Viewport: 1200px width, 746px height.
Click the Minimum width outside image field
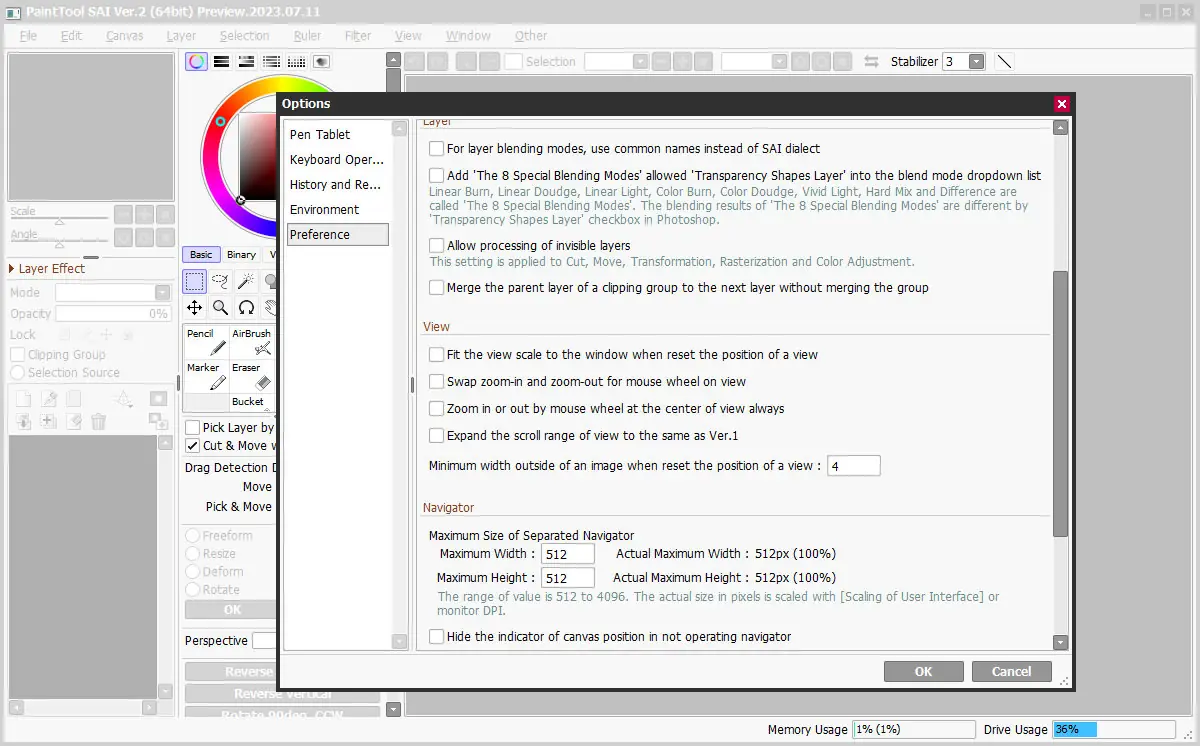click(x=853, y=465)
